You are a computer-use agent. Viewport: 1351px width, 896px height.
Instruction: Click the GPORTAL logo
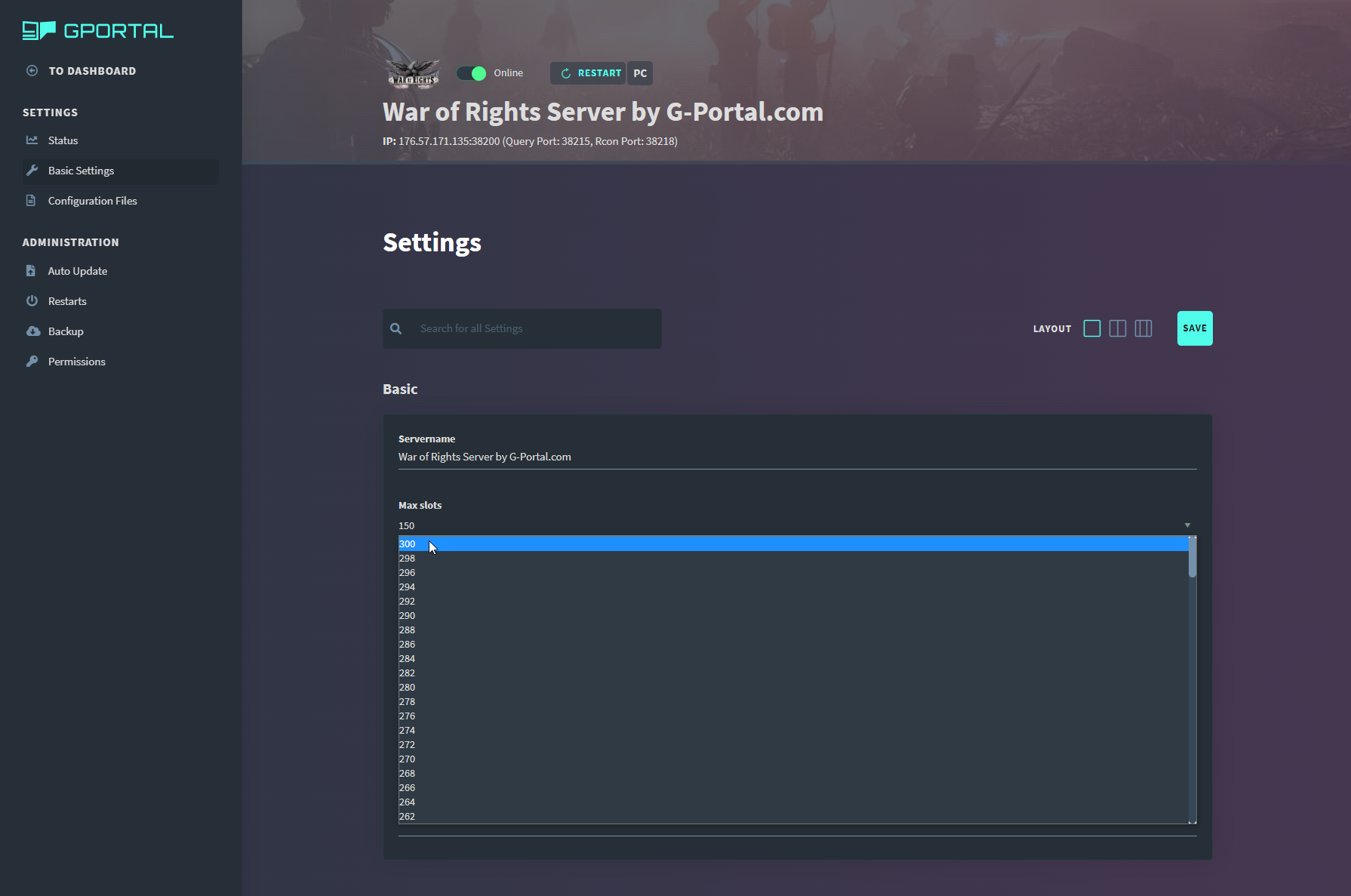[98, 31]
